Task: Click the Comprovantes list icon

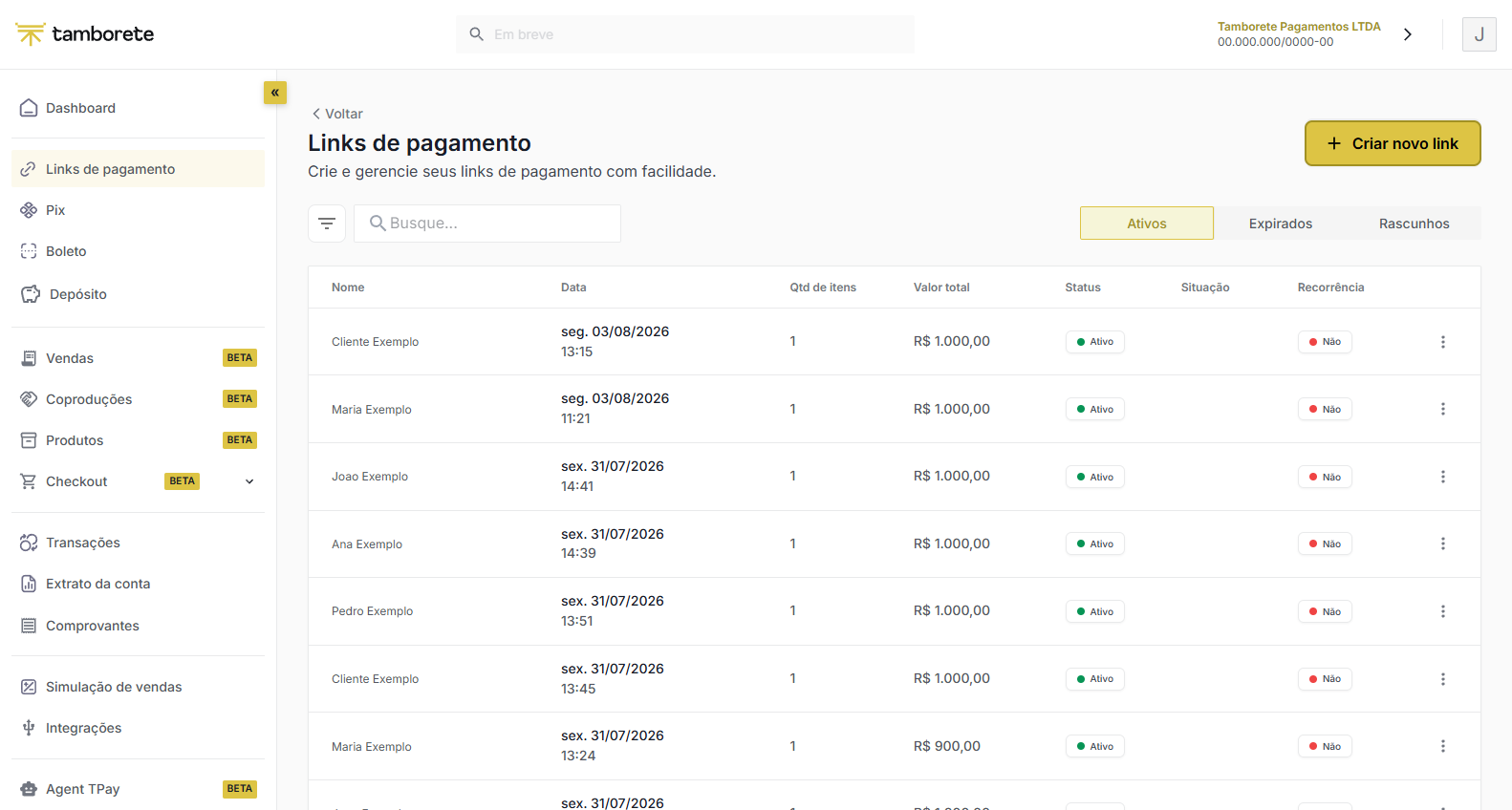Action: pyautogui.click(x=29, y=626)
